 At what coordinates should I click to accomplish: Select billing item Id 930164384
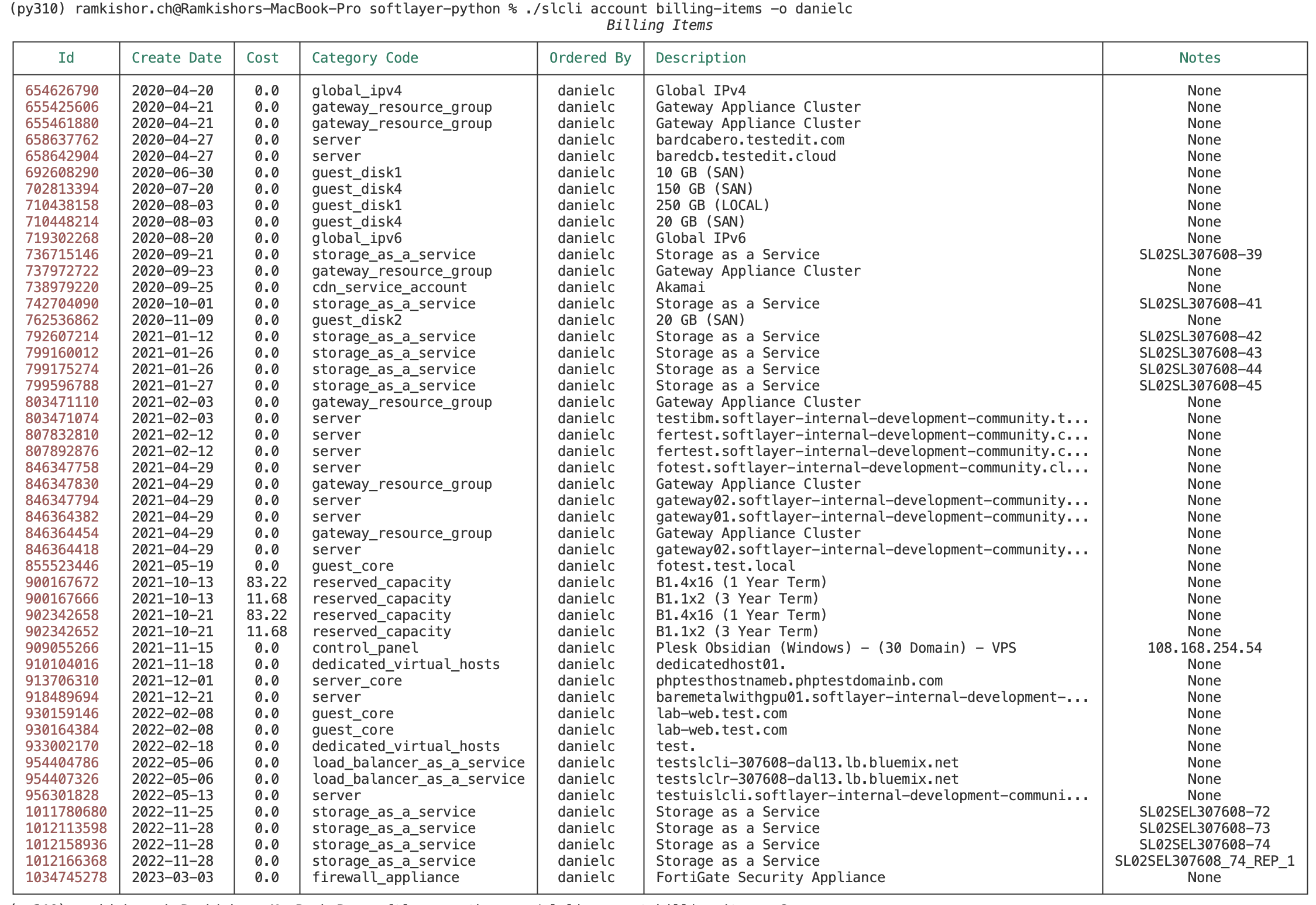[62, 730]
